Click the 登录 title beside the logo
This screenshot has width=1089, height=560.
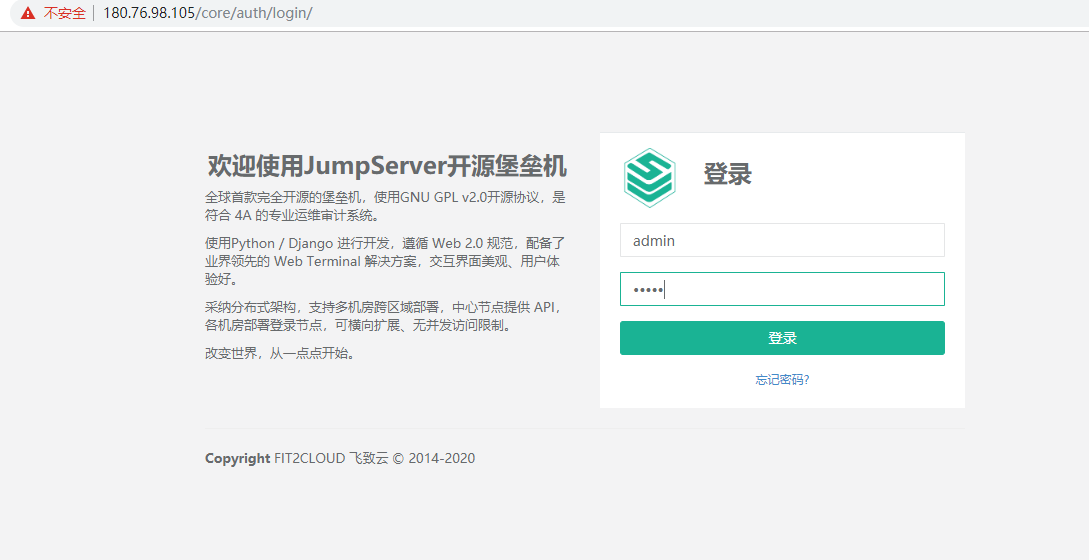pos(727,174)
